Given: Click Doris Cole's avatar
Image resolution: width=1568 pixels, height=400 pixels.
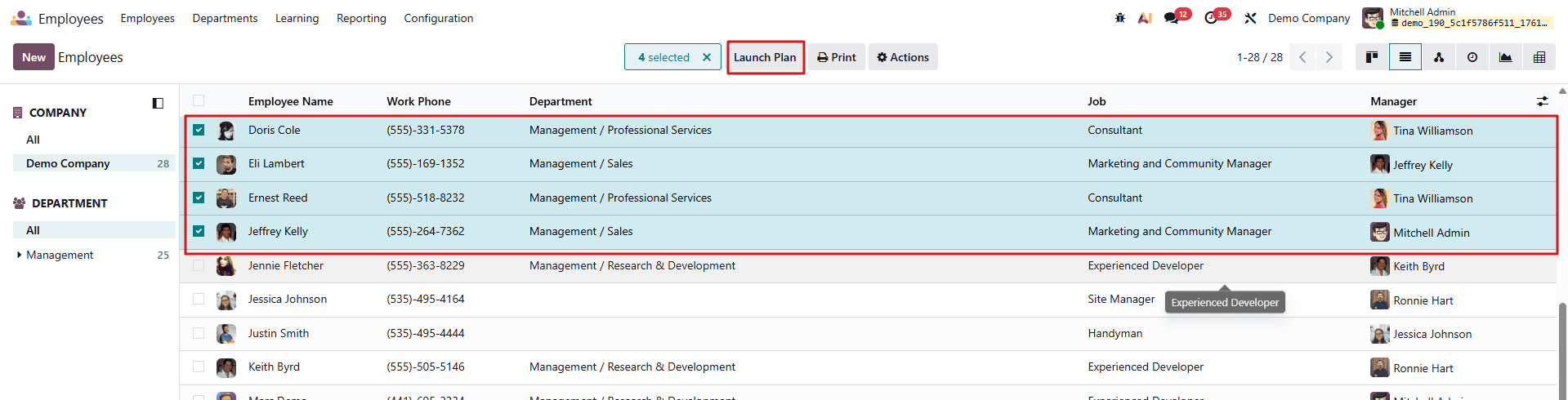Looking at the screenshot, I should 226,131.
